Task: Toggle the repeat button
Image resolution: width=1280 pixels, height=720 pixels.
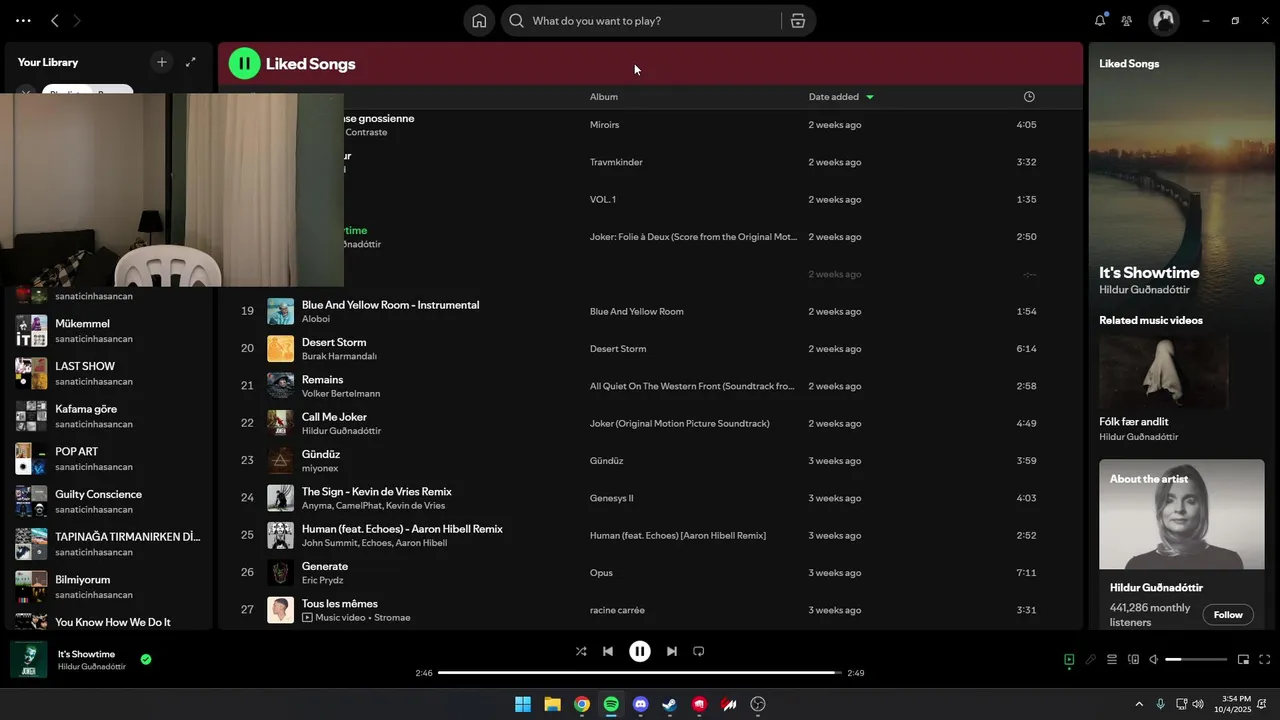Action: tap(699, 651)
